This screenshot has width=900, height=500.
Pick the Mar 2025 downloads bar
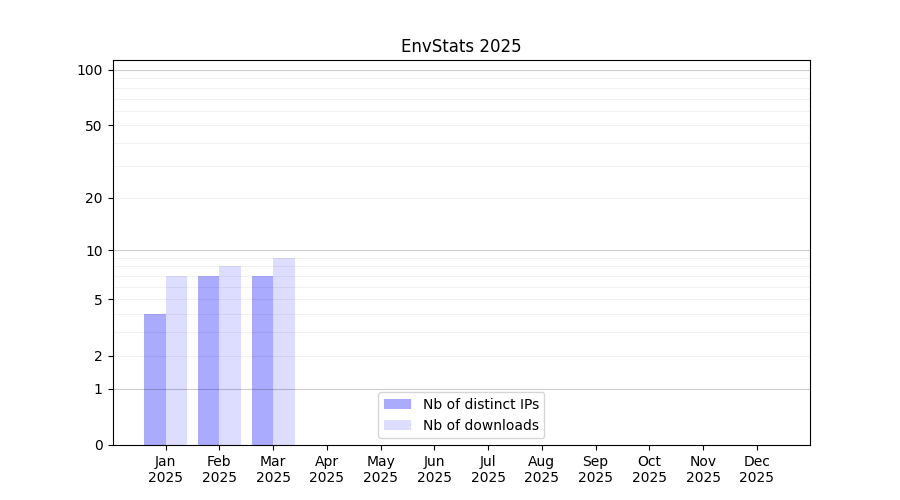284,350
